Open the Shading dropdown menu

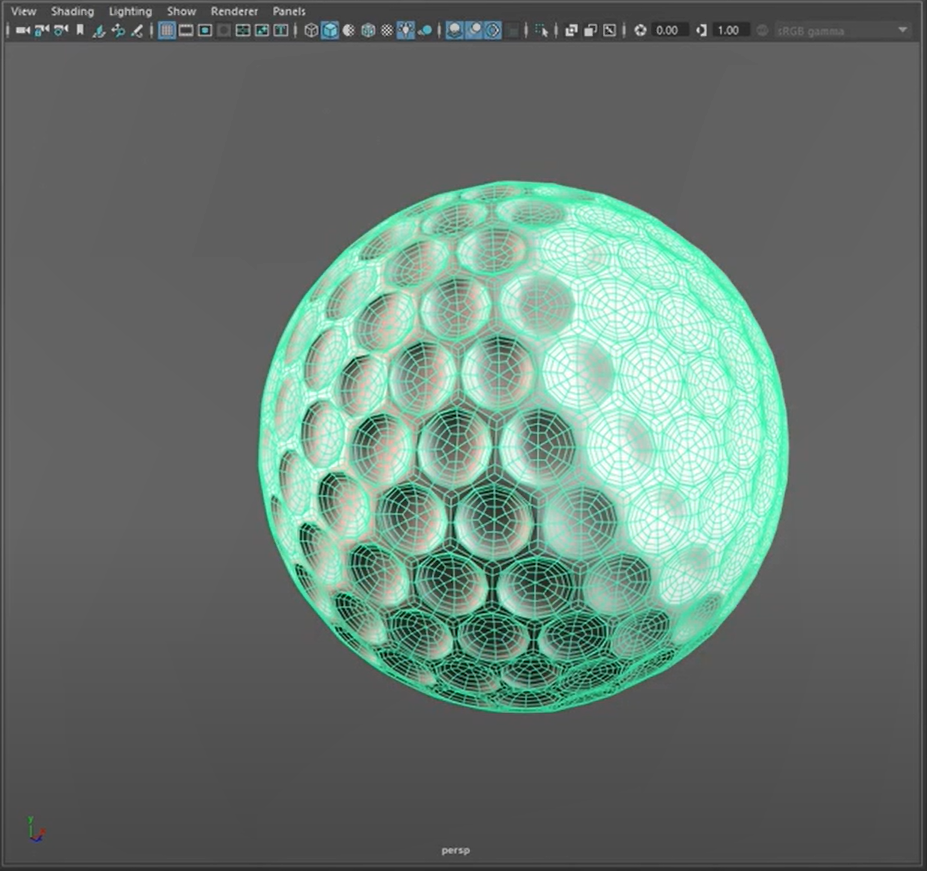click(72, 11)
